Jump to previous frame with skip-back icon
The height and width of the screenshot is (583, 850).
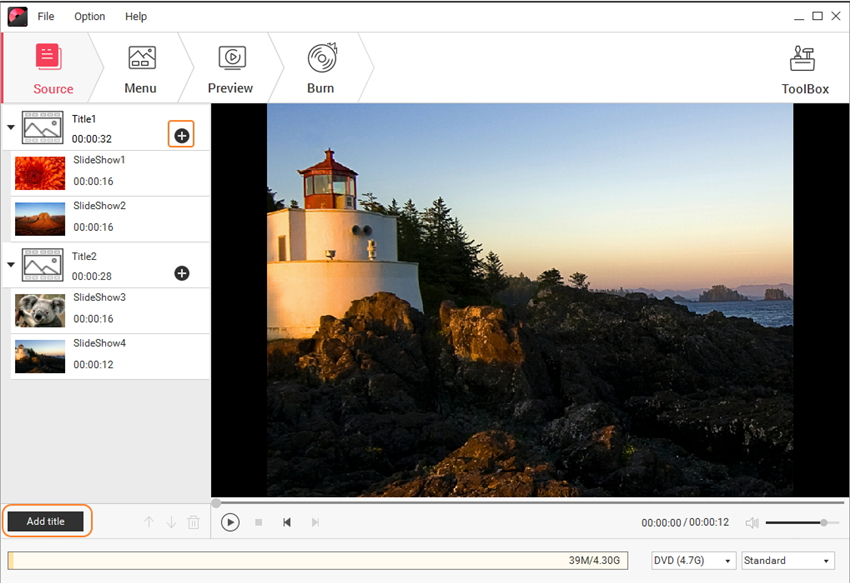[x=287, y=522]
